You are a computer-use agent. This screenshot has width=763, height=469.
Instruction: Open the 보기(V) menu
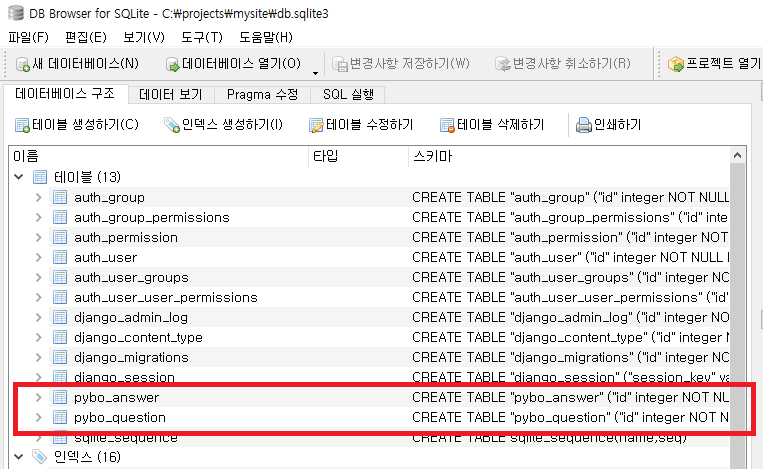[144, 37]
